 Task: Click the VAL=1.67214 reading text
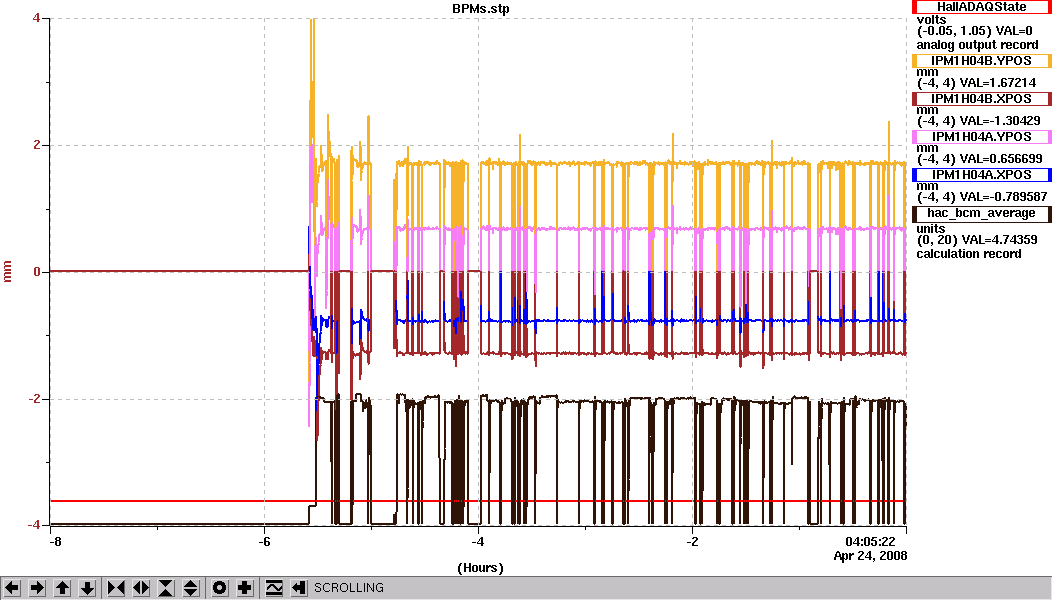[x=998, y=83]
